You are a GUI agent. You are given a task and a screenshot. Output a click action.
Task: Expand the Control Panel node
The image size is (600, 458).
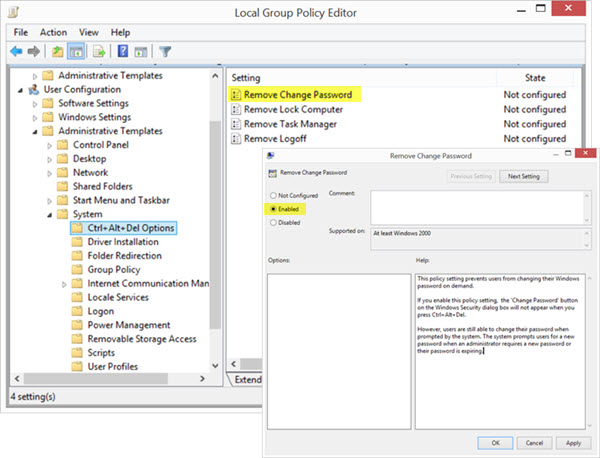coord(49,146)
